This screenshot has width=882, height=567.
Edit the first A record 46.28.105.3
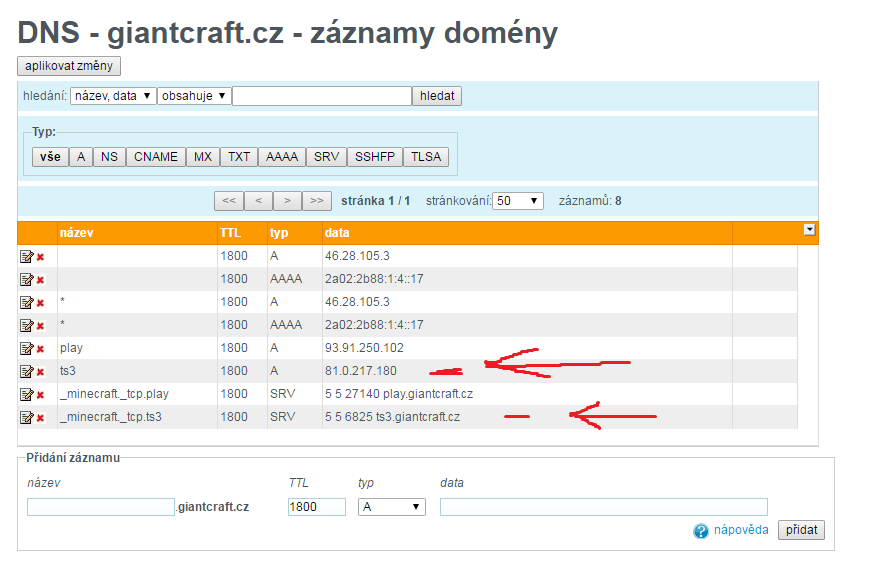tap(26, 256)
